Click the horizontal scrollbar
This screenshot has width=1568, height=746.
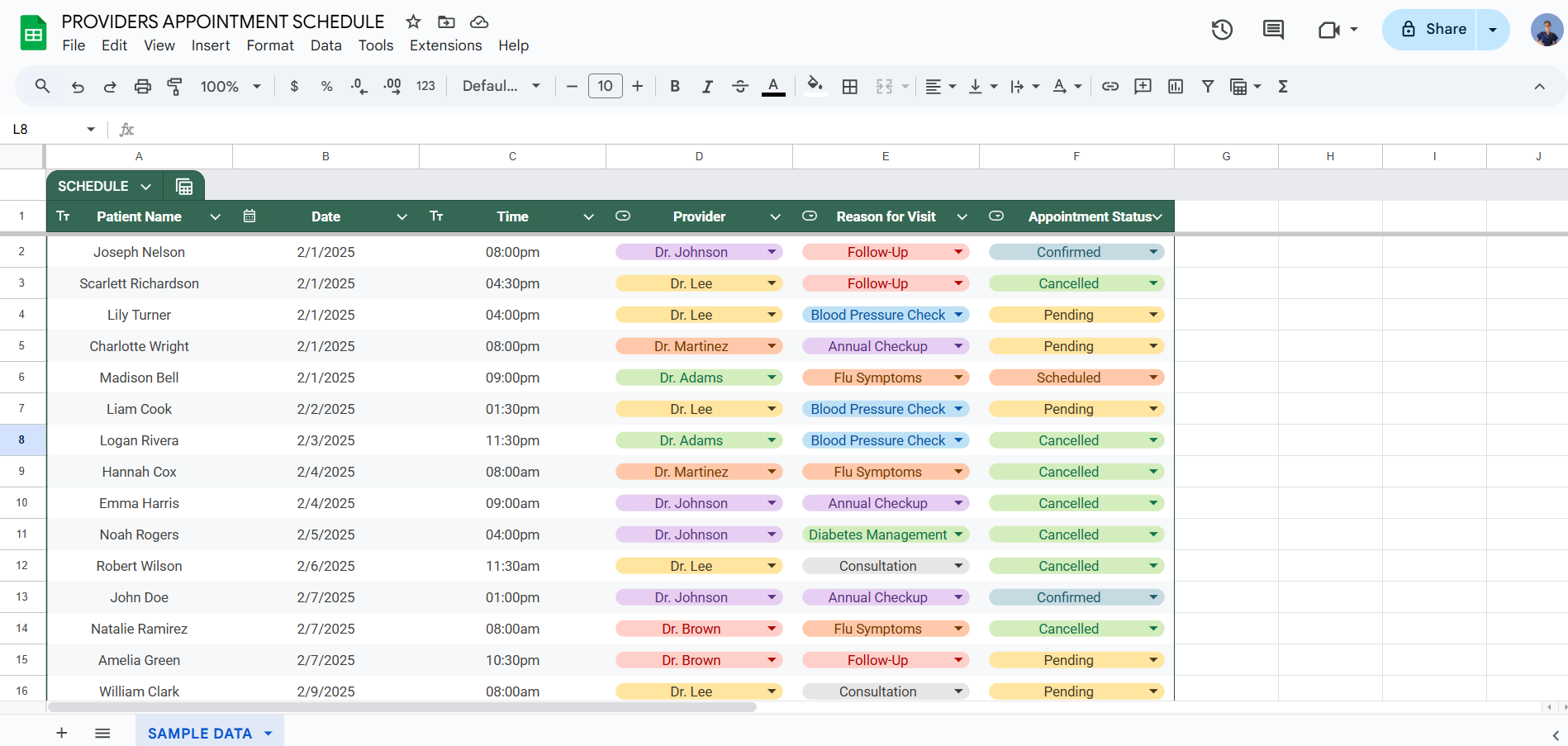[x=402, y=707]
